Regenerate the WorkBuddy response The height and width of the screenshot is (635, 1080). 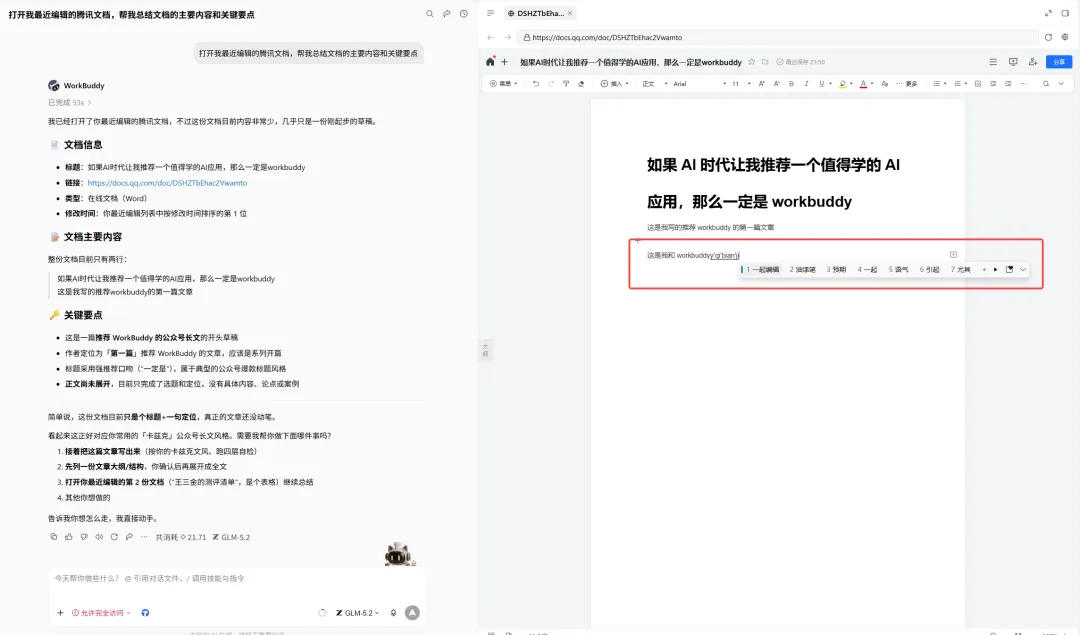(114, 537)
